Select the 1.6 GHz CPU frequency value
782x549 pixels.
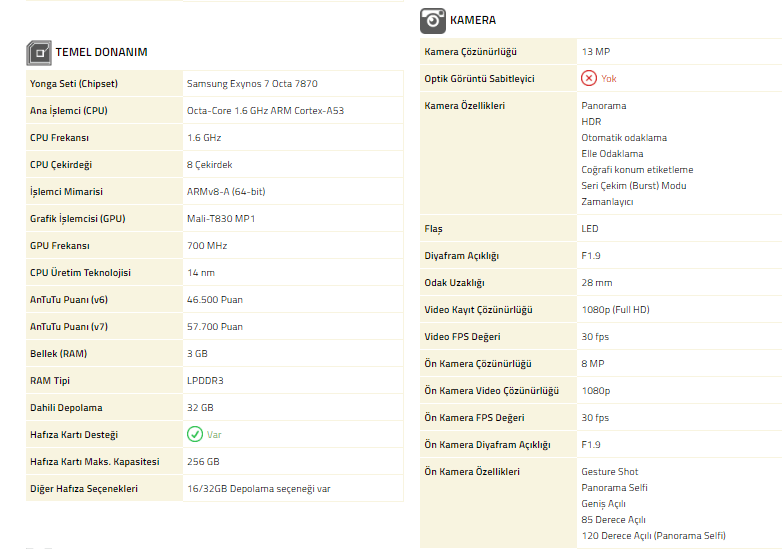click(204, 138)
